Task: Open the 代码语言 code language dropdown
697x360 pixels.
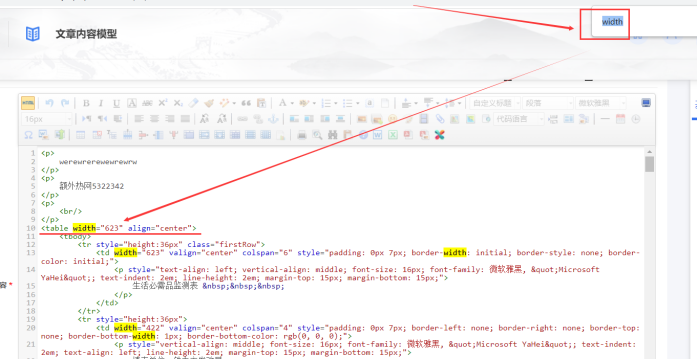Action: click(519, 119)
